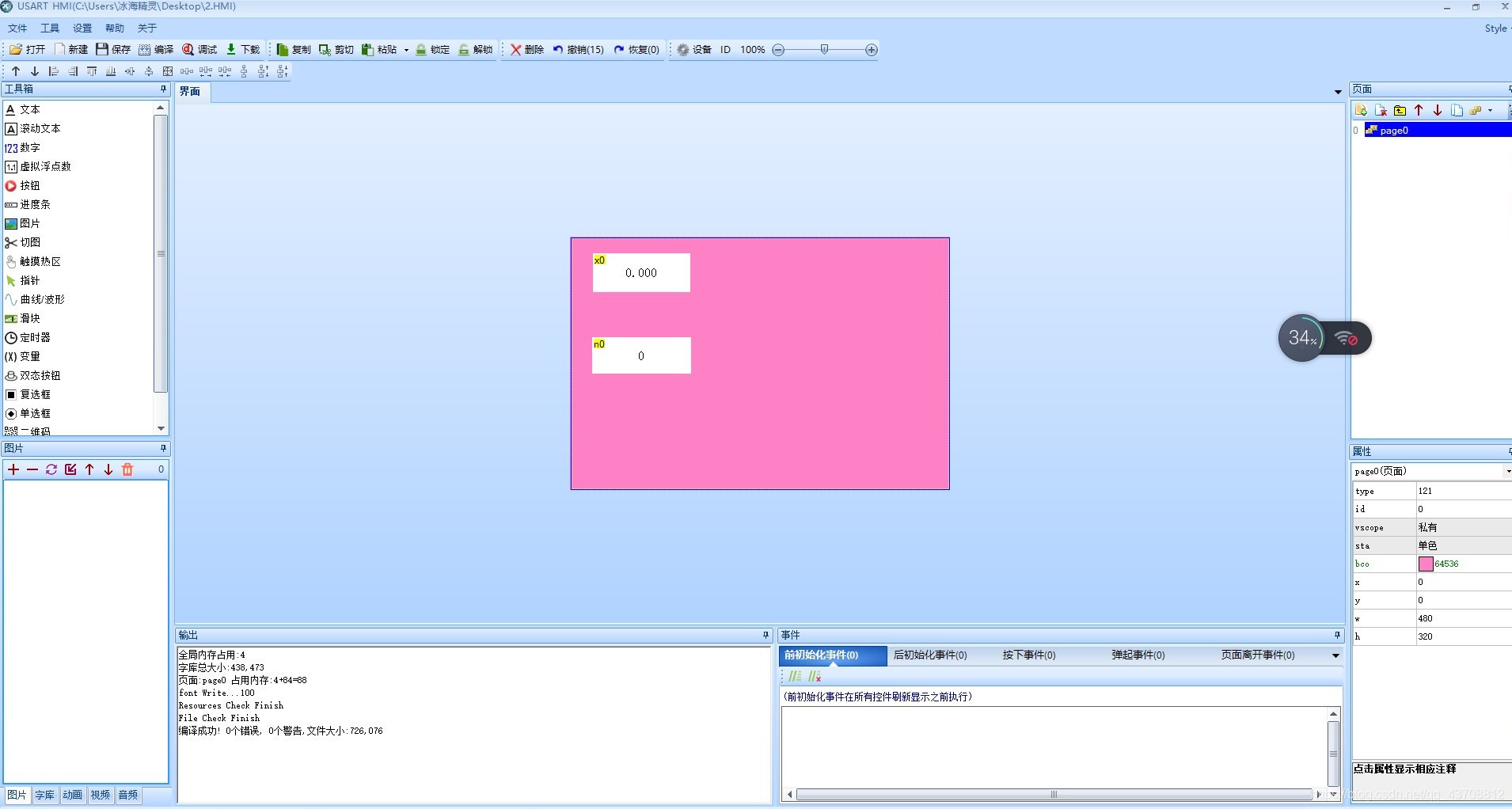
Task: Expand the event tabs overflow arrow
Action: pyautogui.click(x=1335, y=655)
